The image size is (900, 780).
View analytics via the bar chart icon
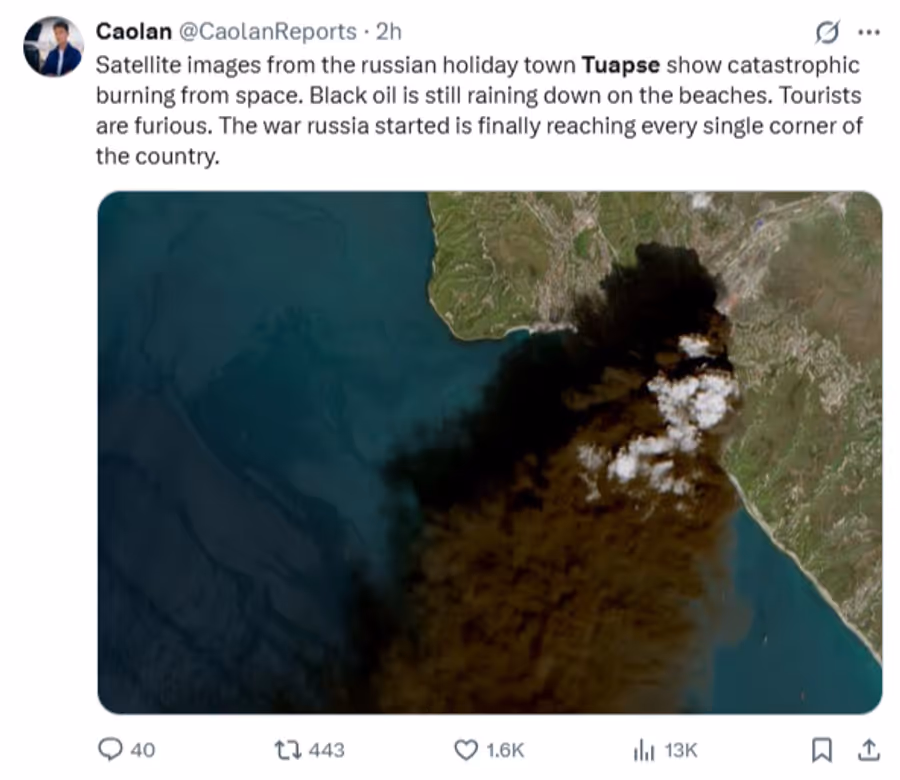coord(644,748)
